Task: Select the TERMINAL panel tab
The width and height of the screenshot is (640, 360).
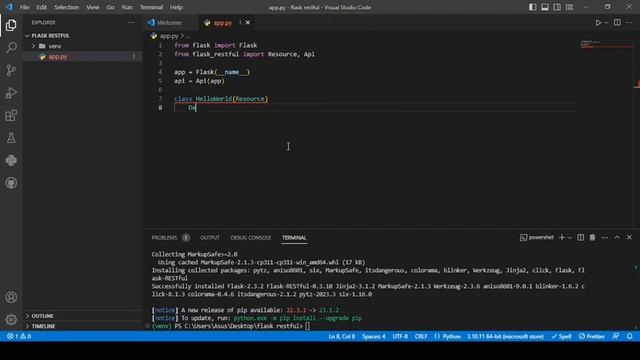Action: (x=294, y=238)
